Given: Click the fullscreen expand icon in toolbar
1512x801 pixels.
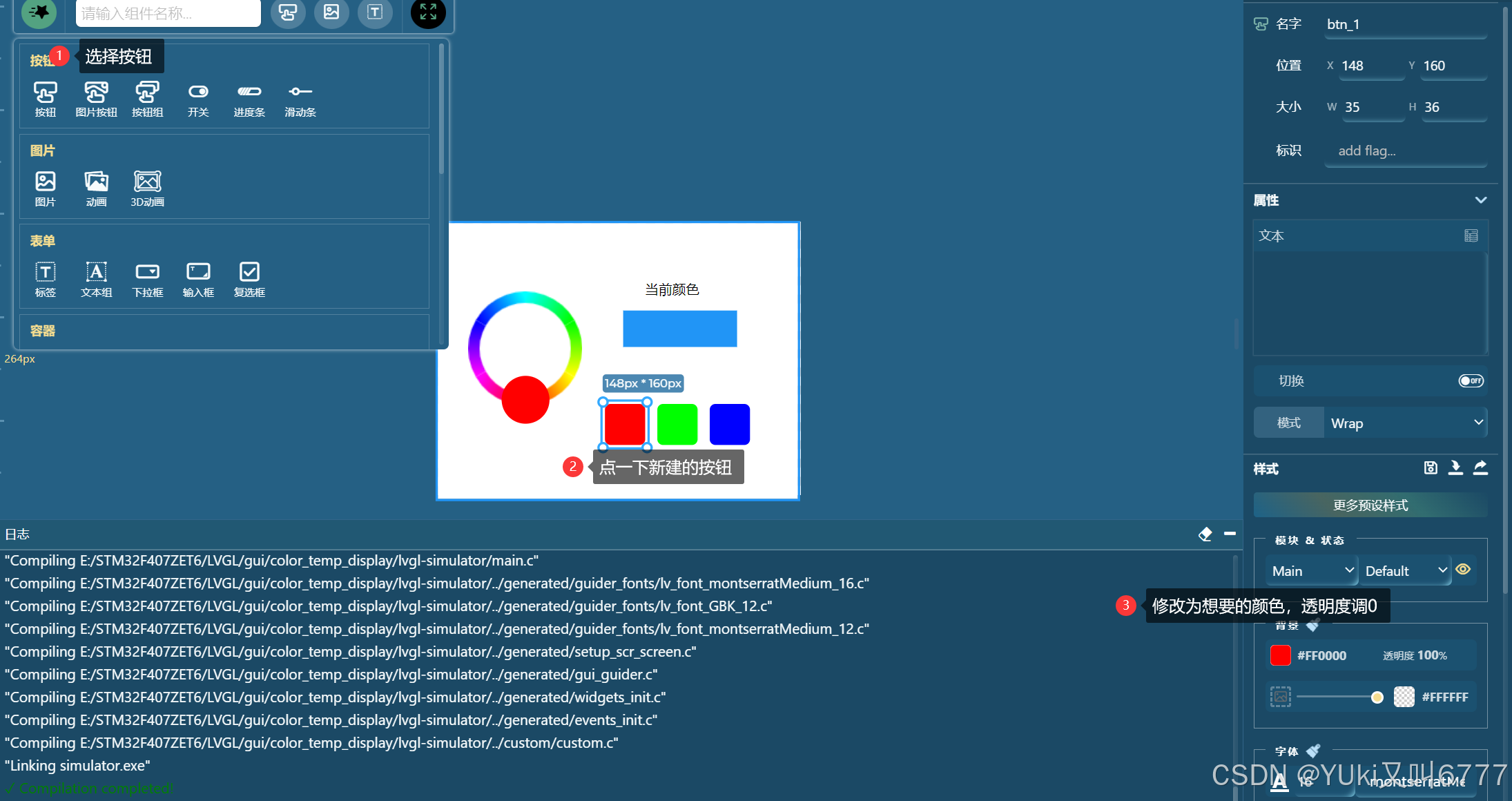Looking at the screenshot, I should (x=428, y=12).
